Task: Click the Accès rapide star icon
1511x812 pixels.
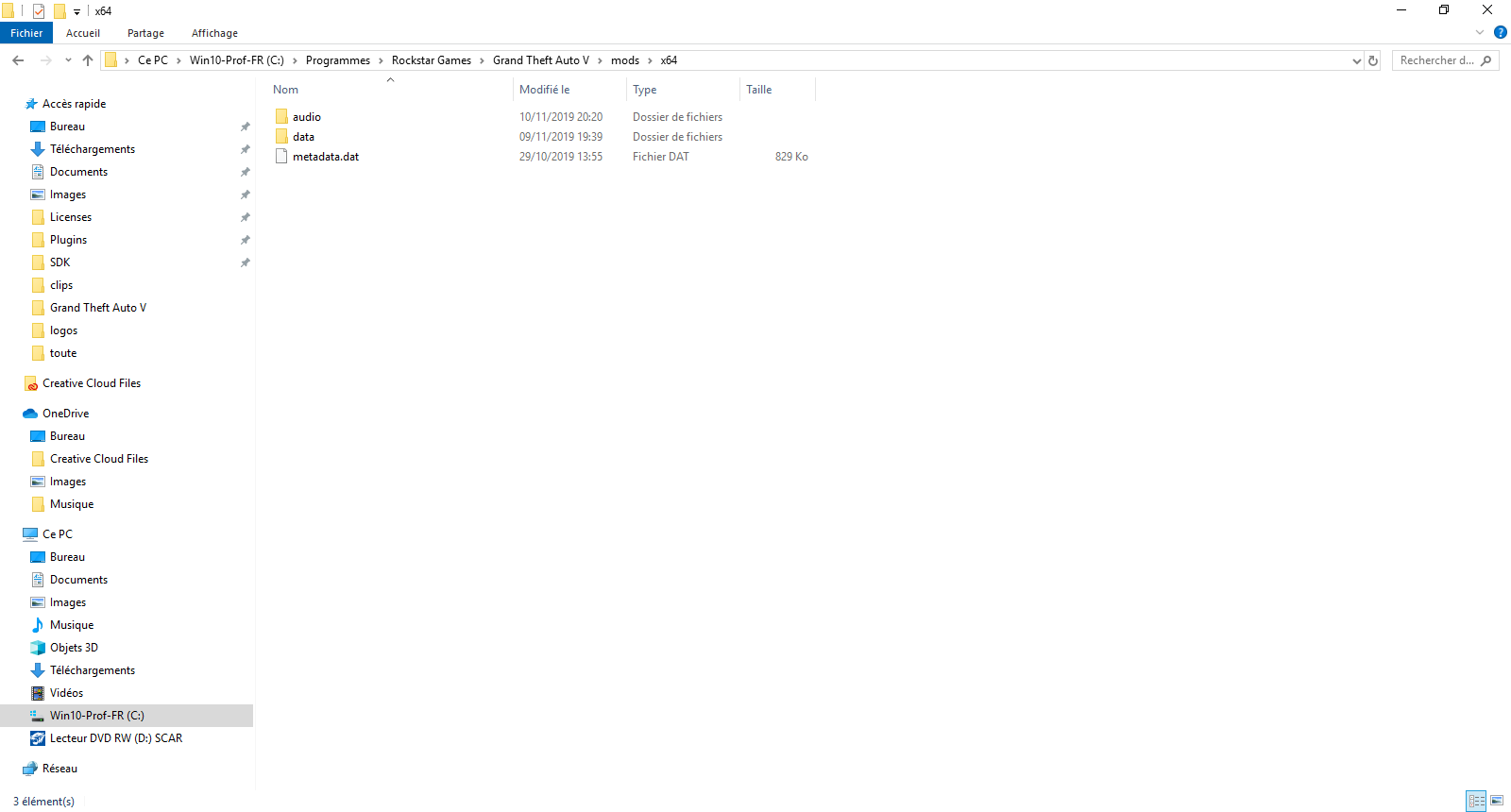Action: pos(31,104)
